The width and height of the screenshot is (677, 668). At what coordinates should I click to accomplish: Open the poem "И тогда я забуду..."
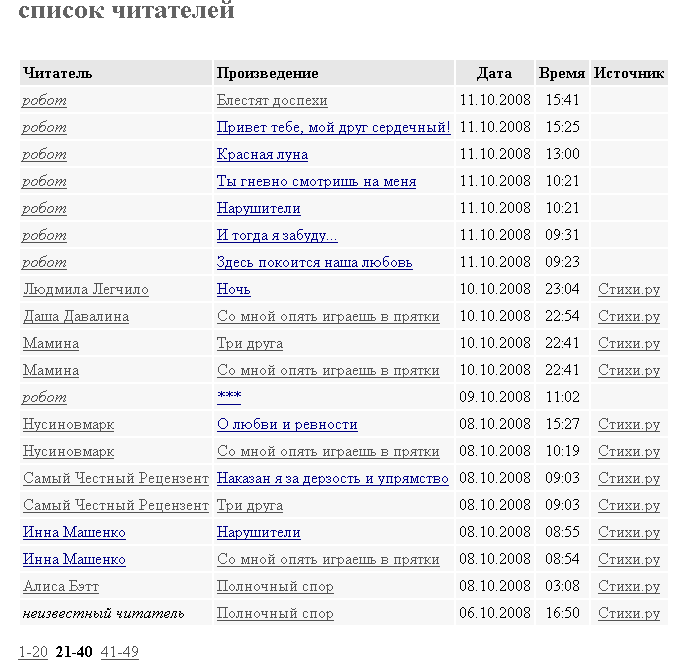click(x=277, y=235)
